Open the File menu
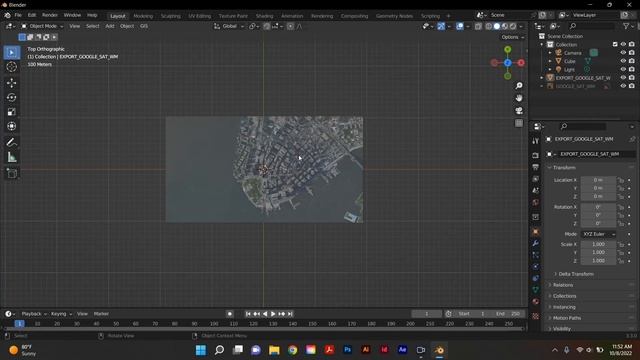Image resolution: width=640 pixels, height=360 pixels. (18, 15)
